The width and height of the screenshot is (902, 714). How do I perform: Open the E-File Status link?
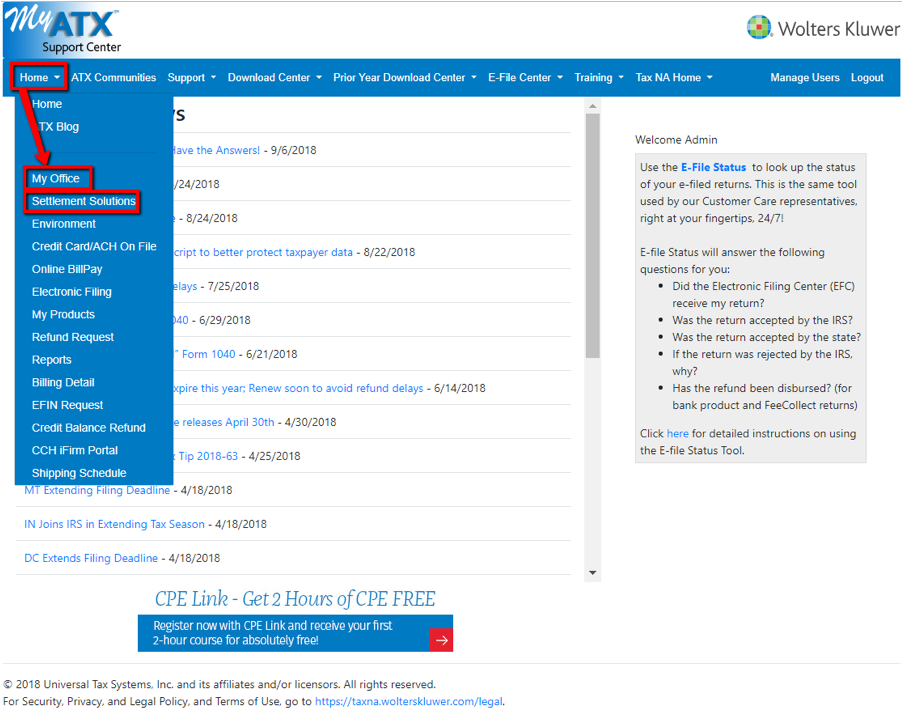(713, 168)
